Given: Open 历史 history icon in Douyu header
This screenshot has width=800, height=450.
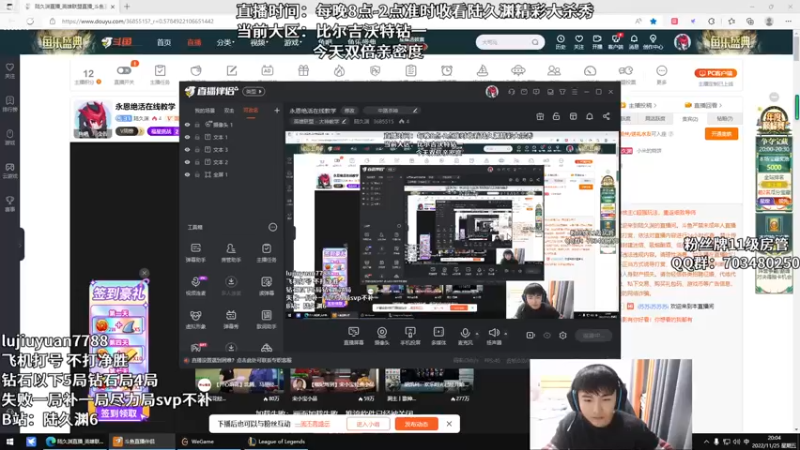Looking at the screenshot, I should point(560,42).
